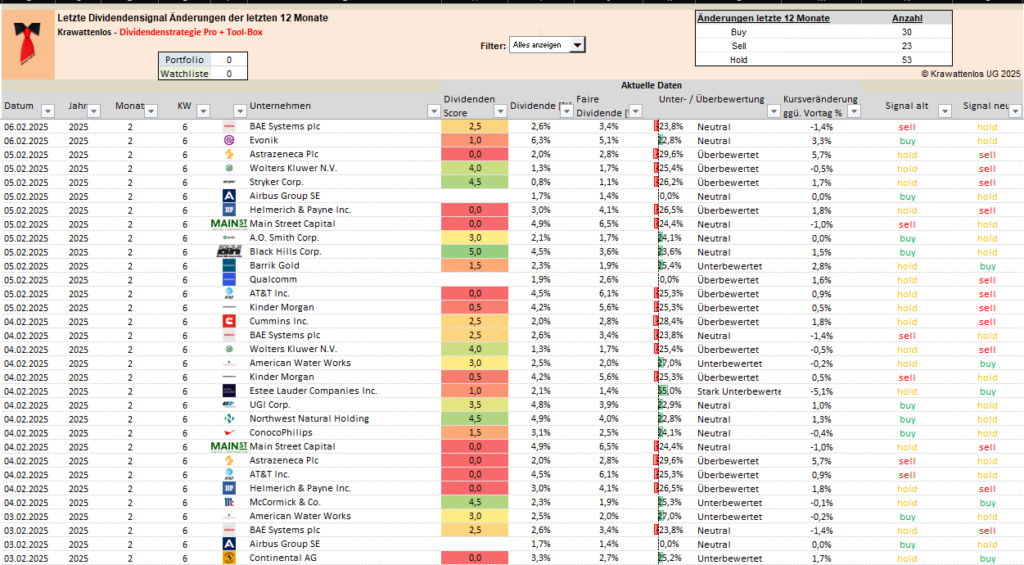Click the Watchliste label cell
This screenshot has height=565, width=1024.
[185, 74]
